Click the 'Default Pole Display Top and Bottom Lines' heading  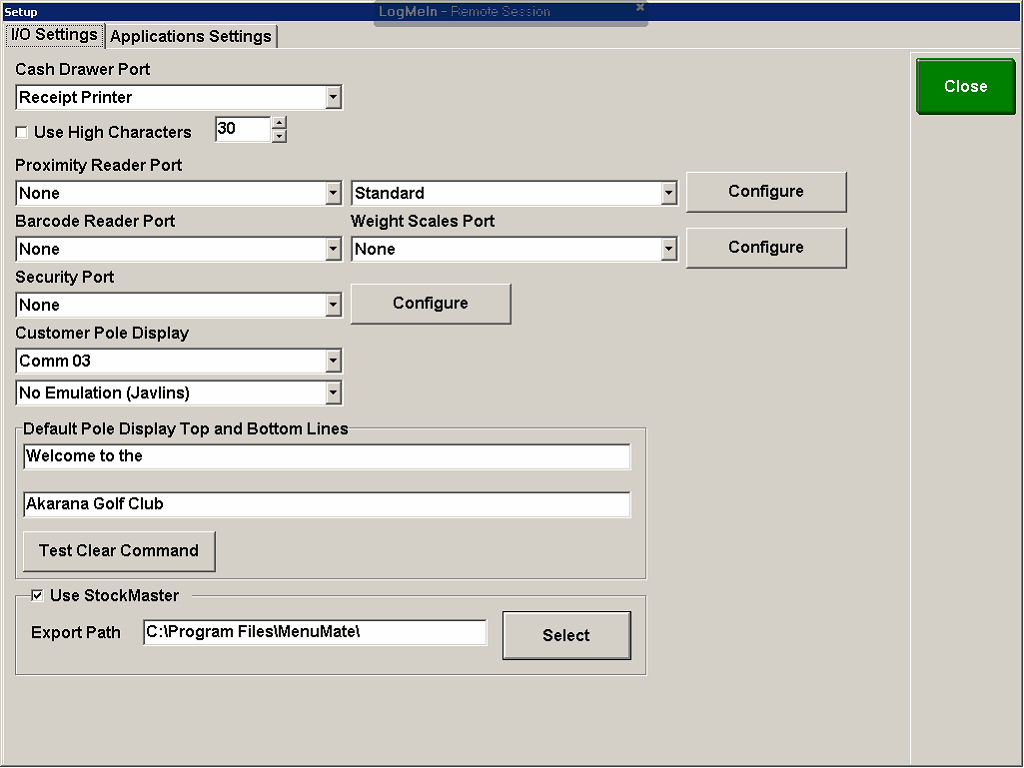point(185,429)
